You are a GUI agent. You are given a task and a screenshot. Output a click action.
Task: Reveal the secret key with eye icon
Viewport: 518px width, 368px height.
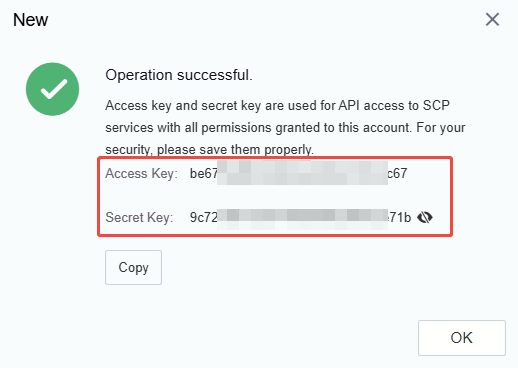pos(425,217)
